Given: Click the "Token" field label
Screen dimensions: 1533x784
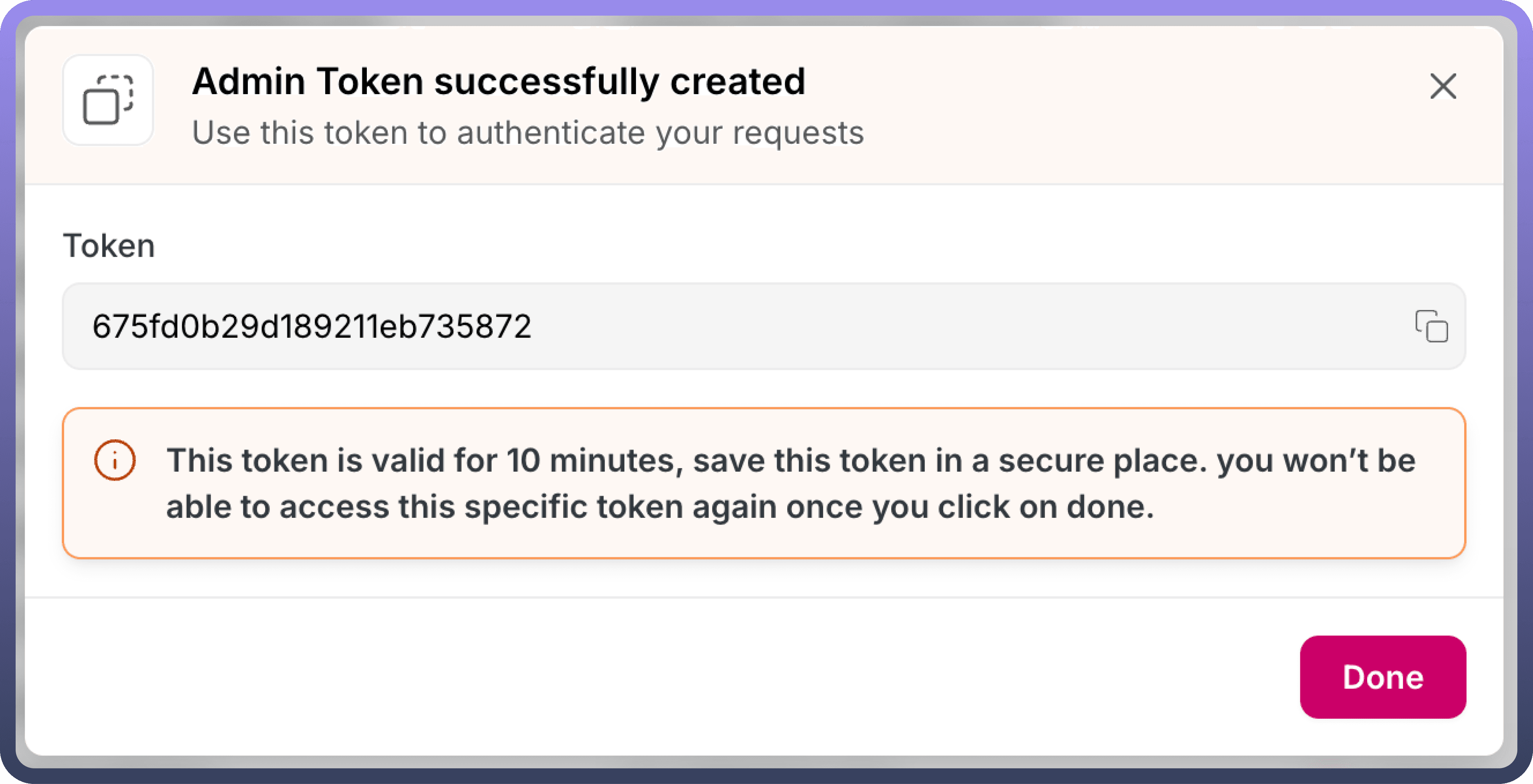Looking at the screenshot, I should [x=109, y=246].
